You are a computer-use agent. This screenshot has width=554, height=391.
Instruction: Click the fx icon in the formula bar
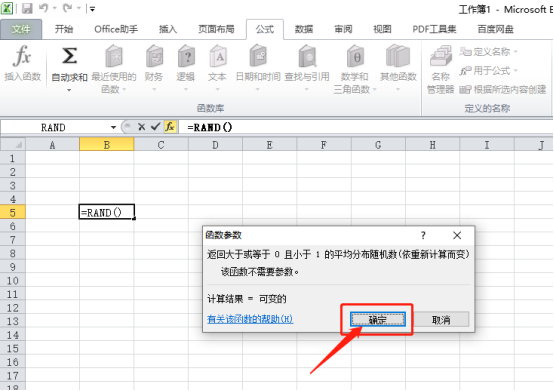170,126
